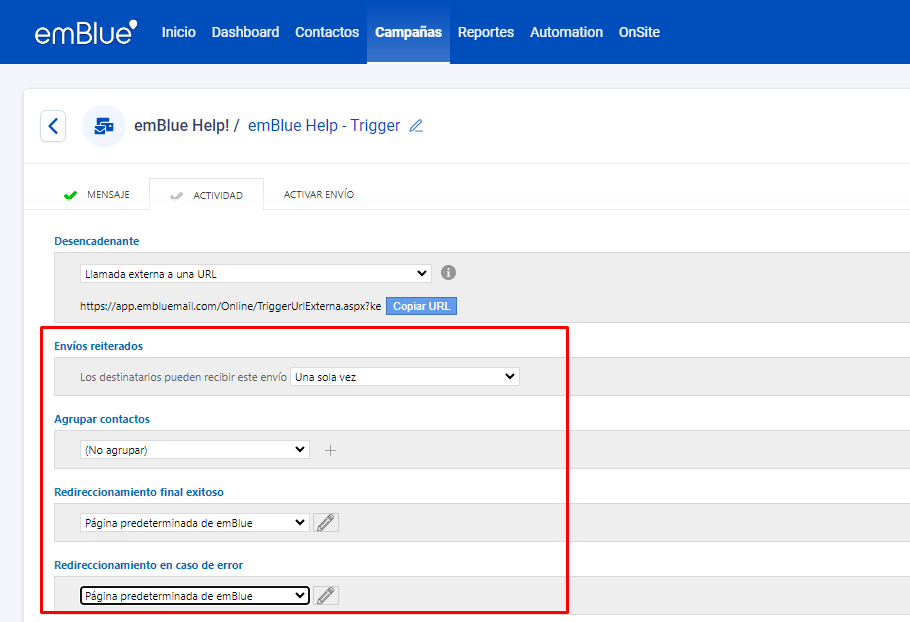
Task: Click the Redireccionamiento final exitoso heading
Action: tap(139, 492)
